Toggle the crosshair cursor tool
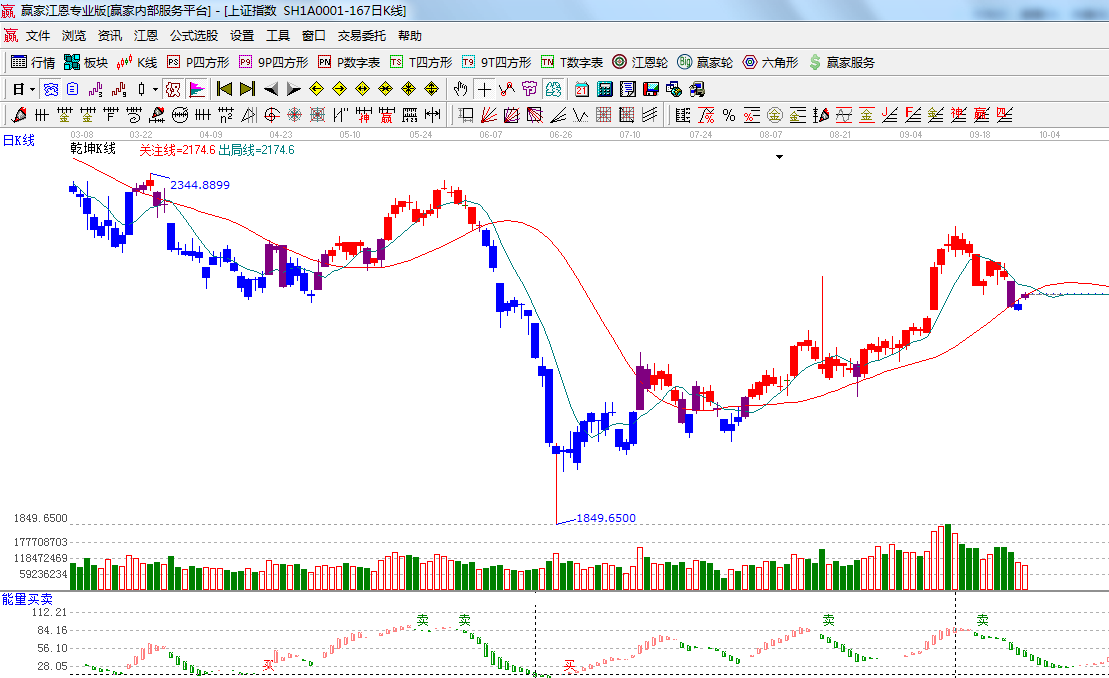 484,89
